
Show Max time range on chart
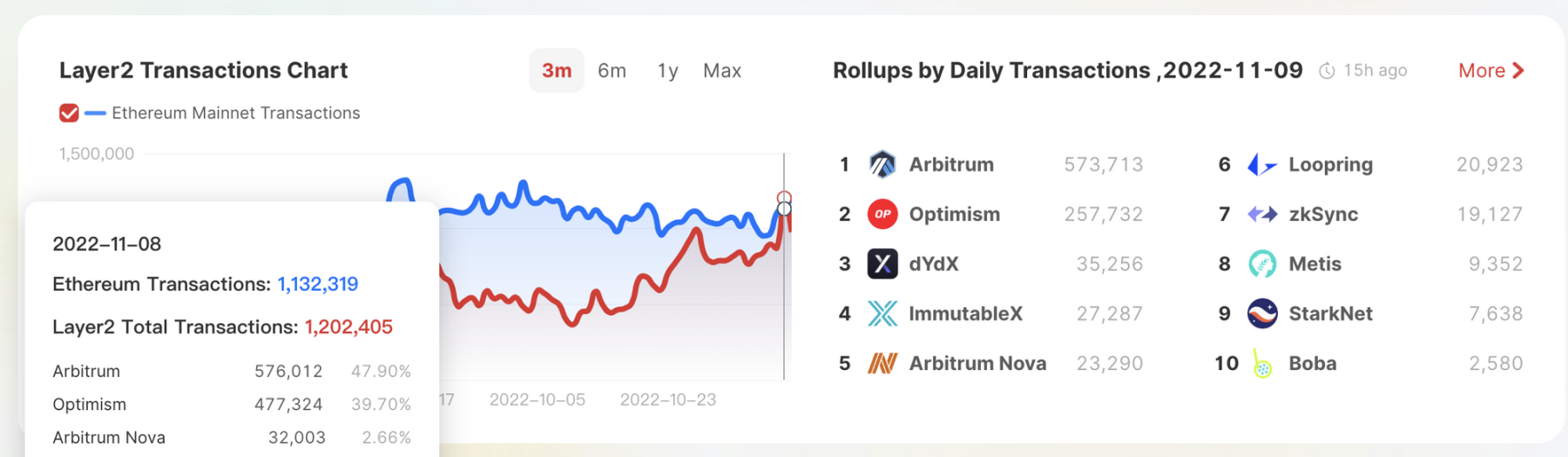[722, 71]
